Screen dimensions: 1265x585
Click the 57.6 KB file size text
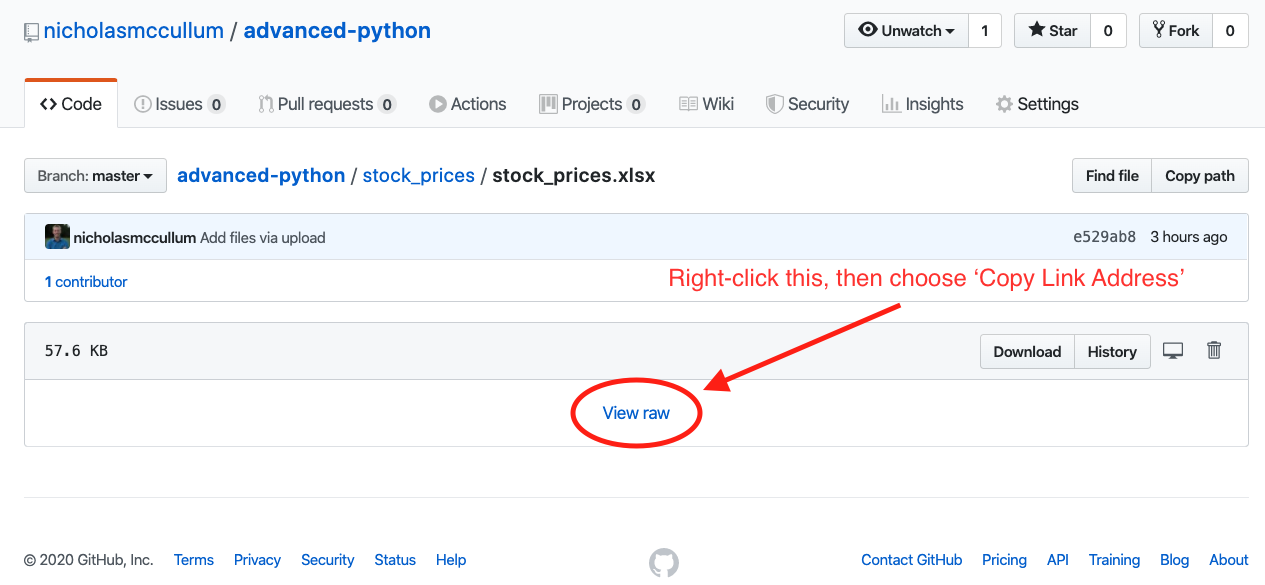pyautogui.click(x=76, y=351)
